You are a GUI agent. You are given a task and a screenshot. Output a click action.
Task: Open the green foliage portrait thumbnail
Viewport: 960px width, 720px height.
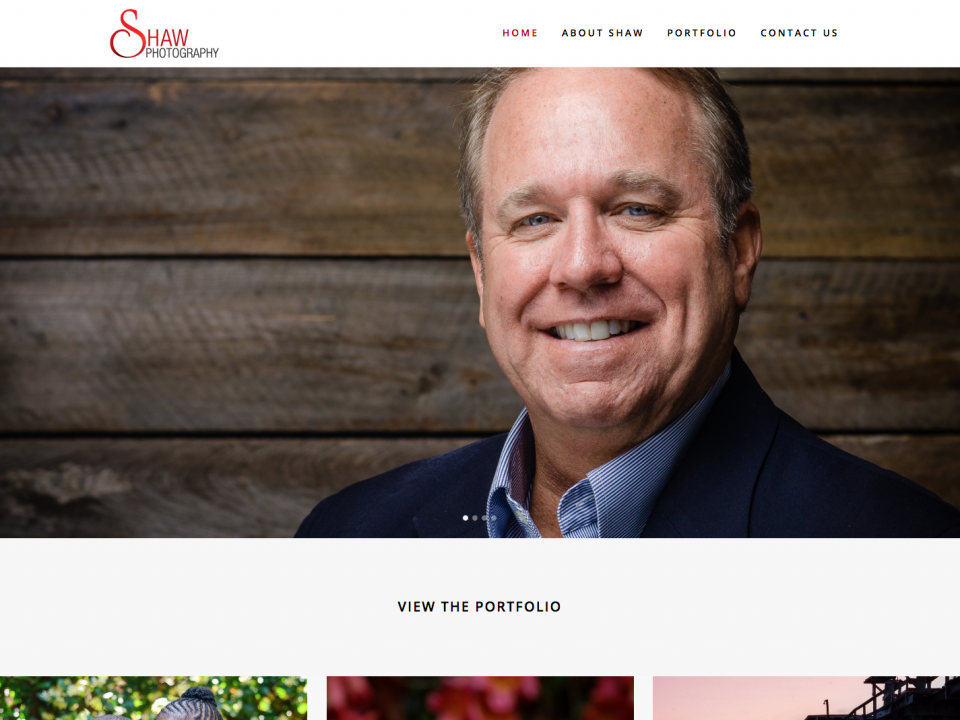(153, 698)
